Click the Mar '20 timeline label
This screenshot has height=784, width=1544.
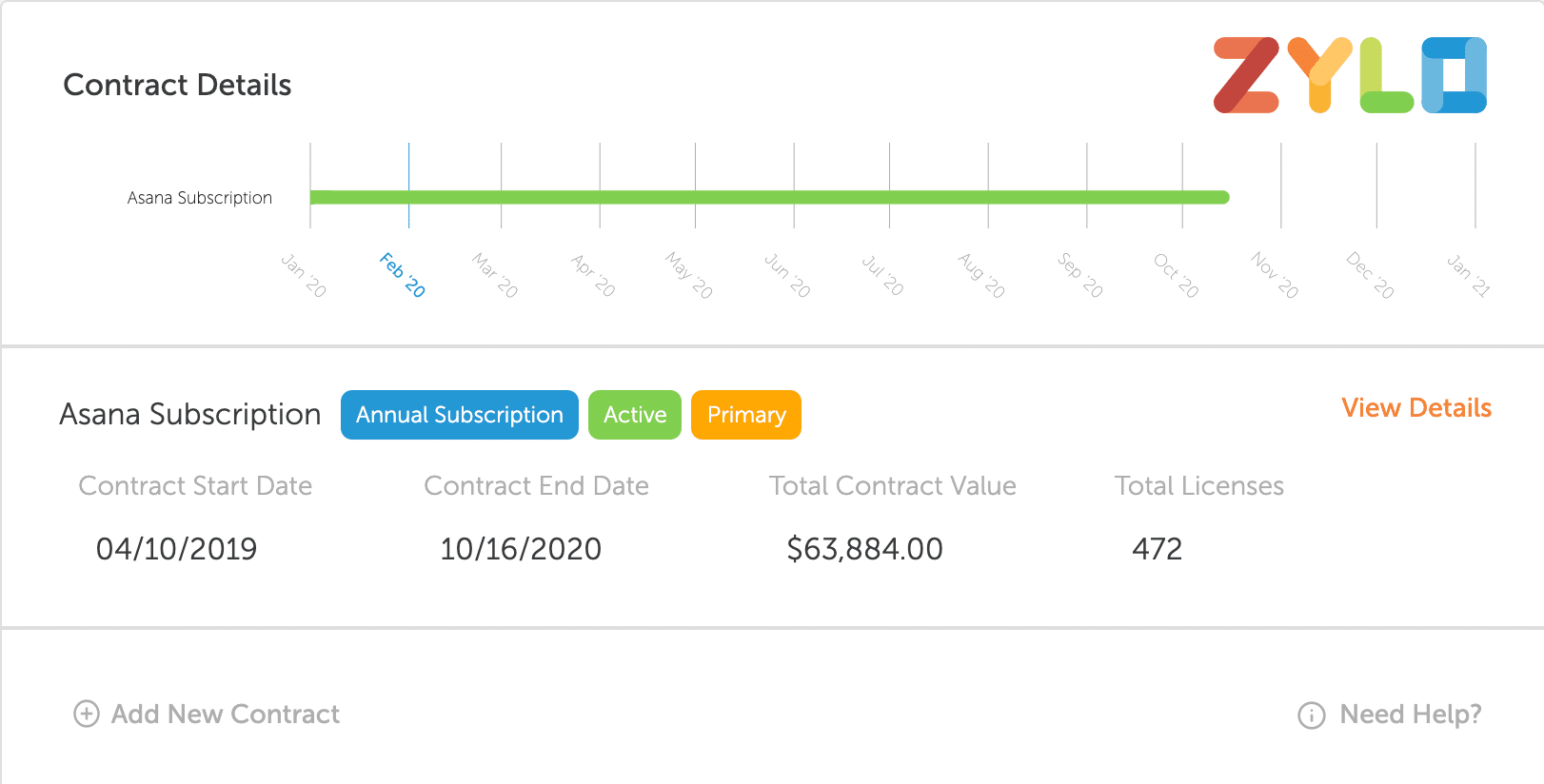point(495,275)
